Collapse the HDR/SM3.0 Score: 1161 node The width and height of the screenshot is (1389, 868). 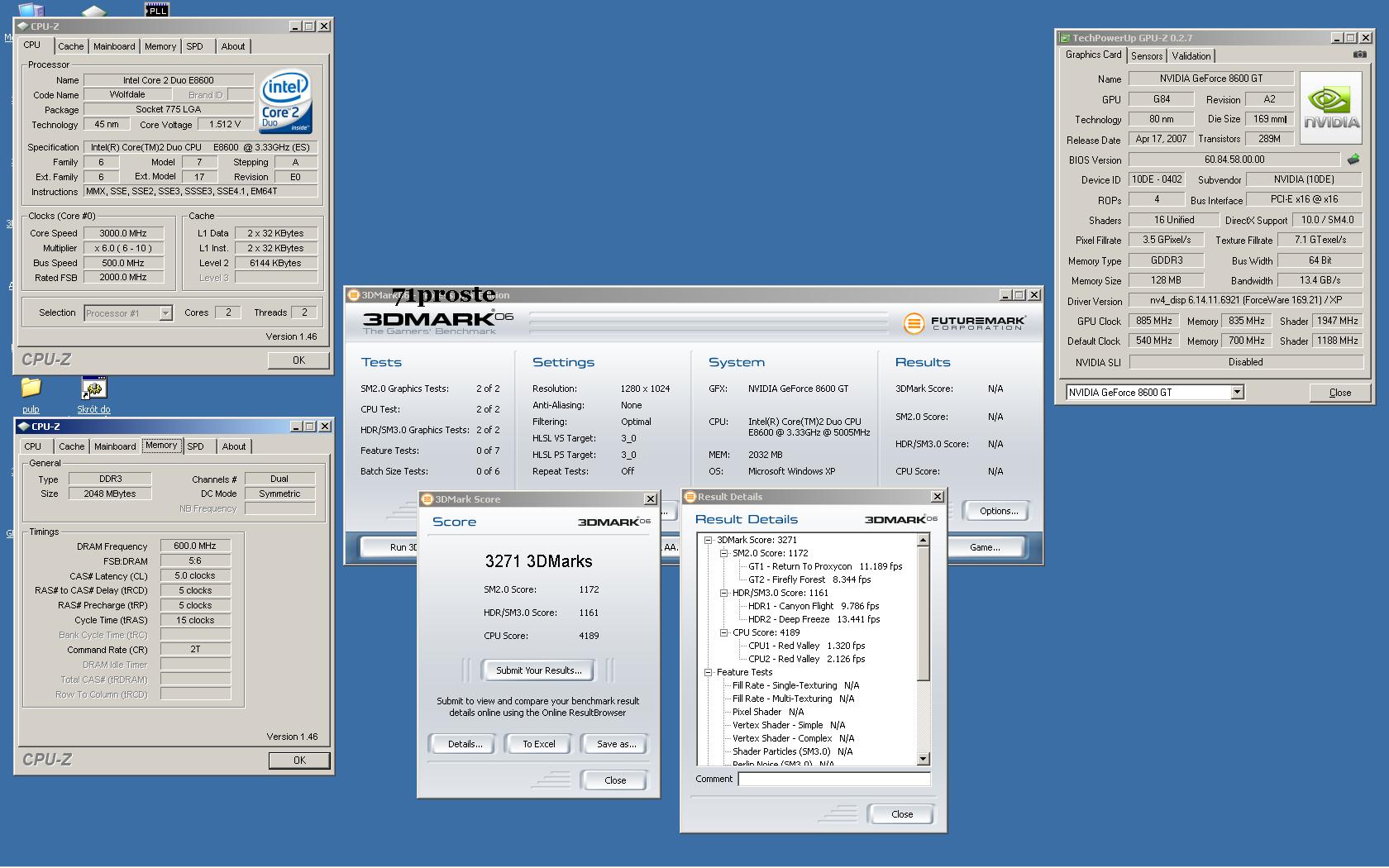point(723,593)
